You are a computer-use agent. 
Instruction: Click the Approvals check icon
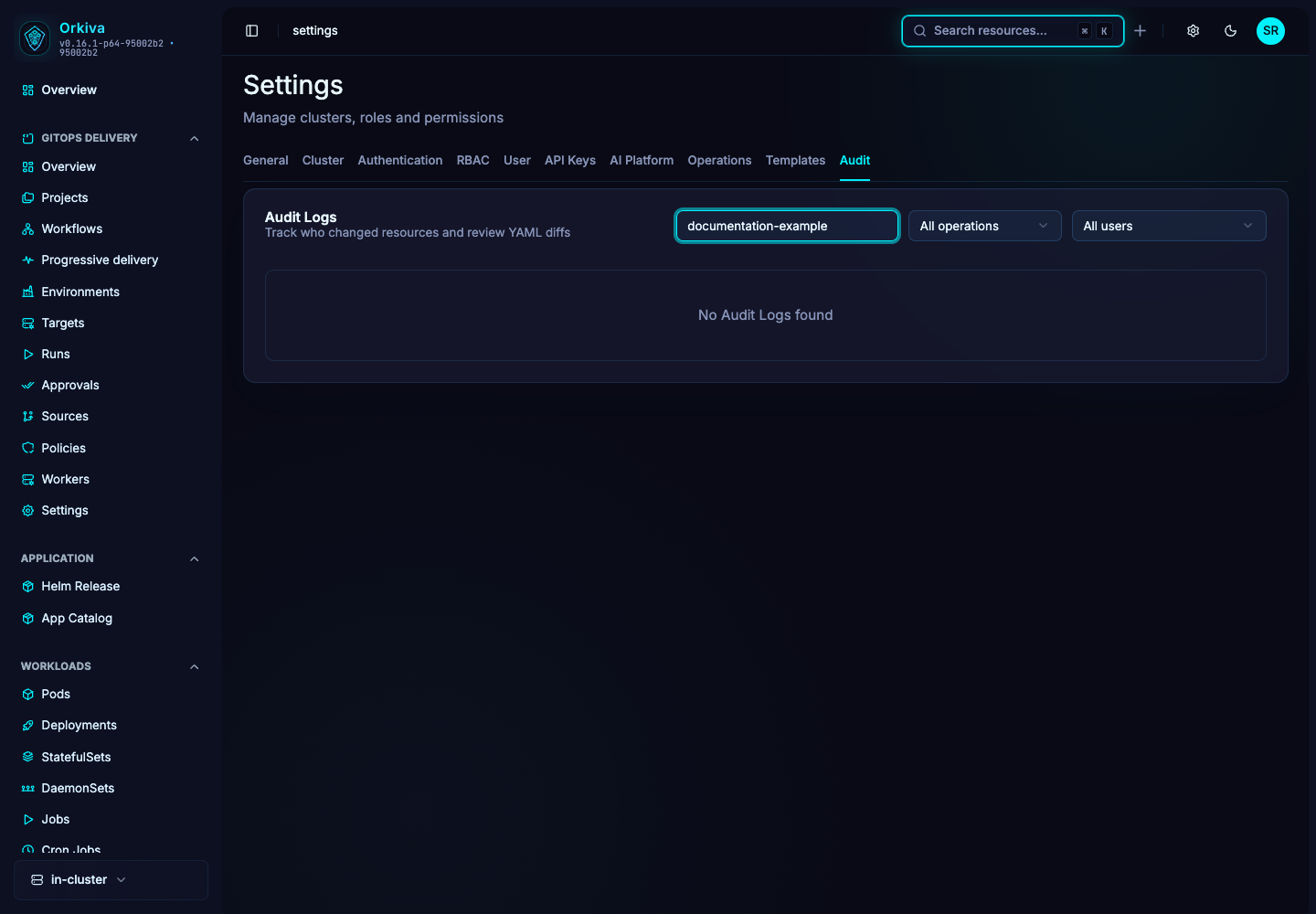[28, 386]
